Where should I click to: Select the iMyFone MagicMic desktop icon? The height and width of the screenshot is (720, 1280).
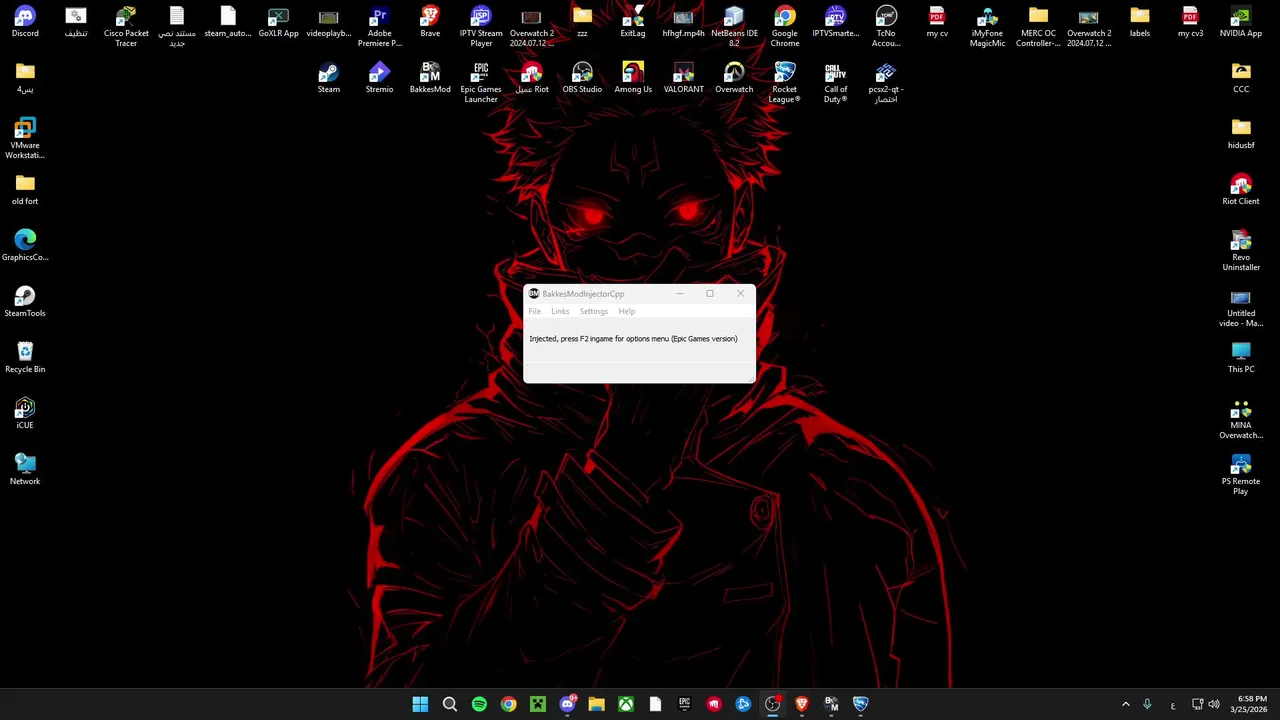coord(987,27)
